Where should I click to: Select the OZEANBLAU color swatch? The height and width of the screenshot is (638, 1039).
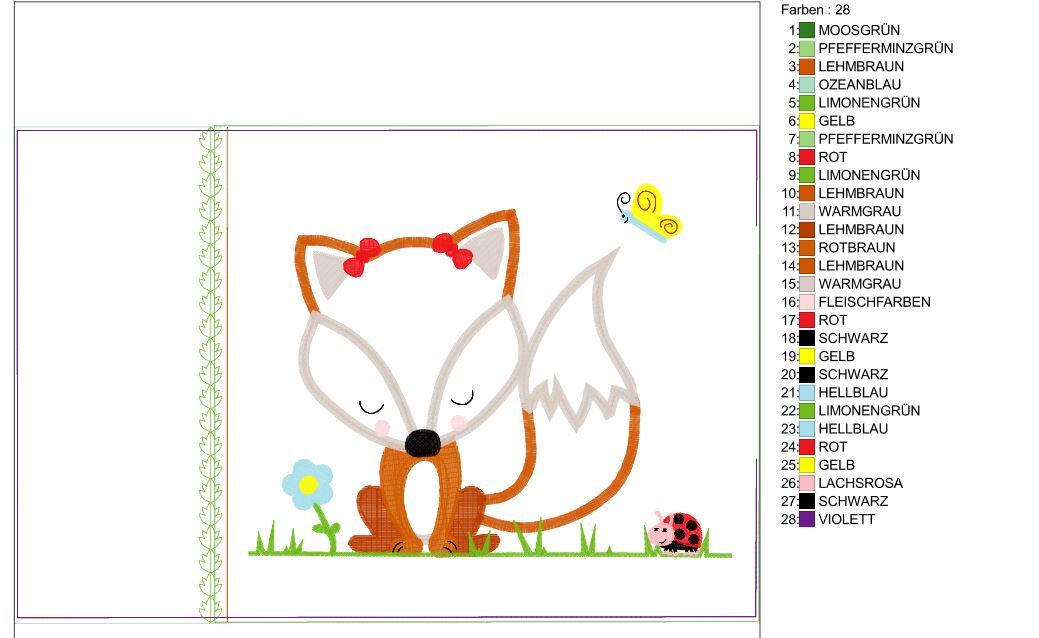807,85
